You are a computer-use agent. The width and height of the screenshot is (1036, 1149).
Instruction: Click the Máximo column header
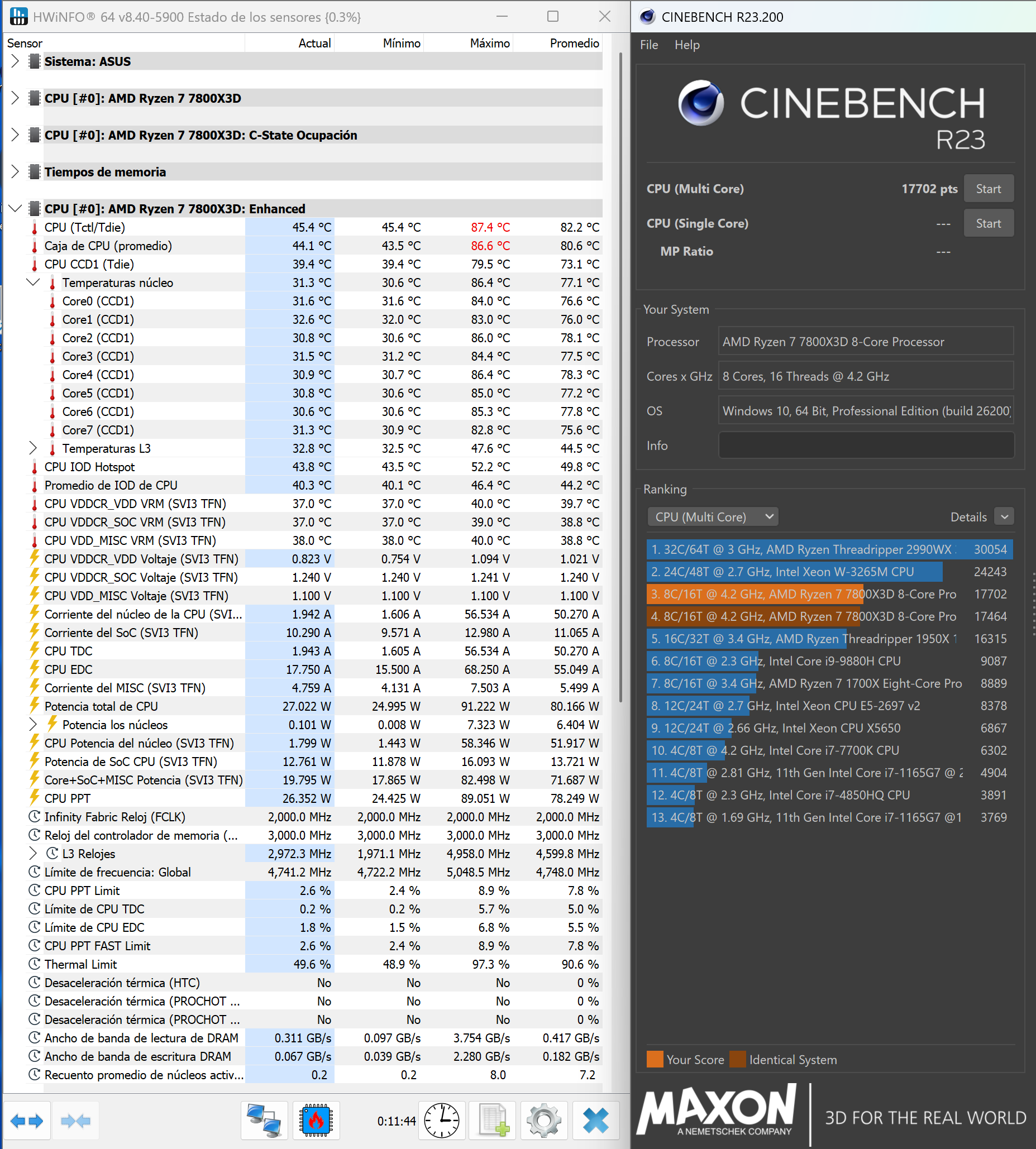(x=469, y=43)
